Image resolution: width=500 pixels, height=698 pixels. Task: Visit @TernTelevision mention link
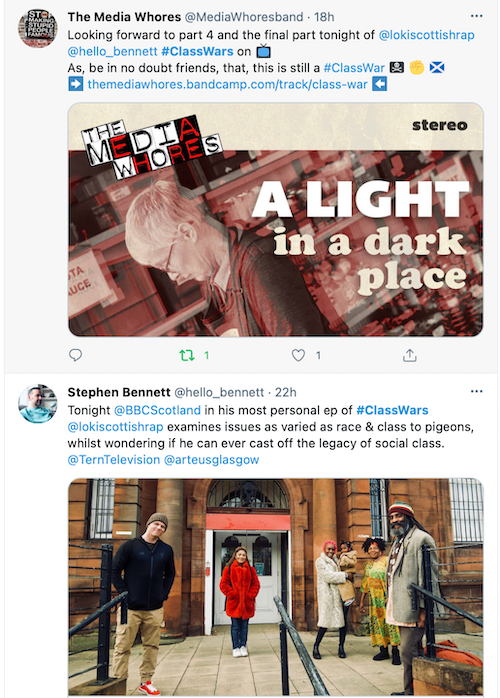click(114, 459)
